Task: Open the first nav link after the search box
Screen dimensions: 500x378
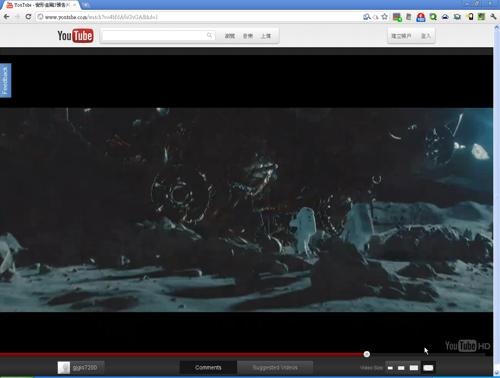Action: pos(230,36)
